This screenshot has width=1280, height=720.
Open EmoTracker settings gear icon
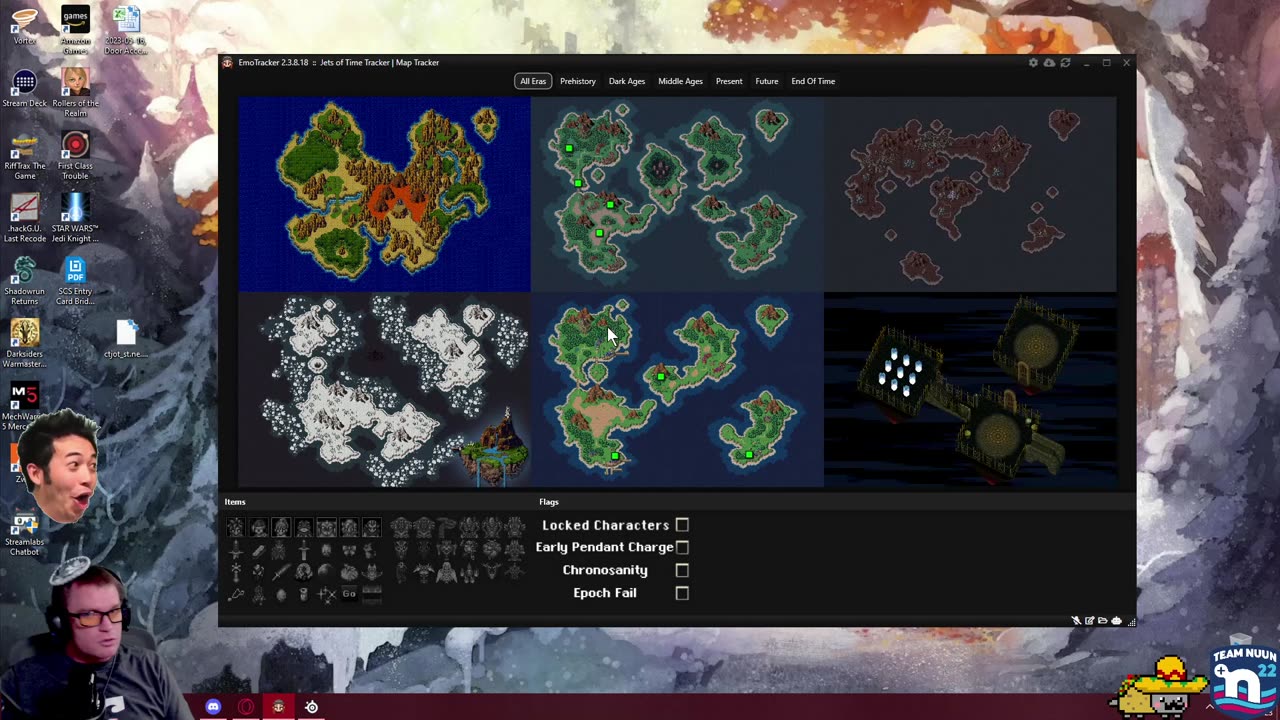[1033, 63]
